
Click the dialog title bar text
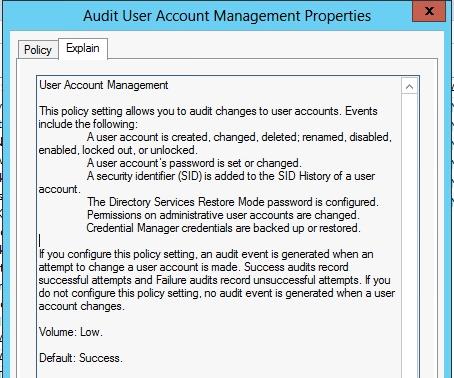(227, 16)
